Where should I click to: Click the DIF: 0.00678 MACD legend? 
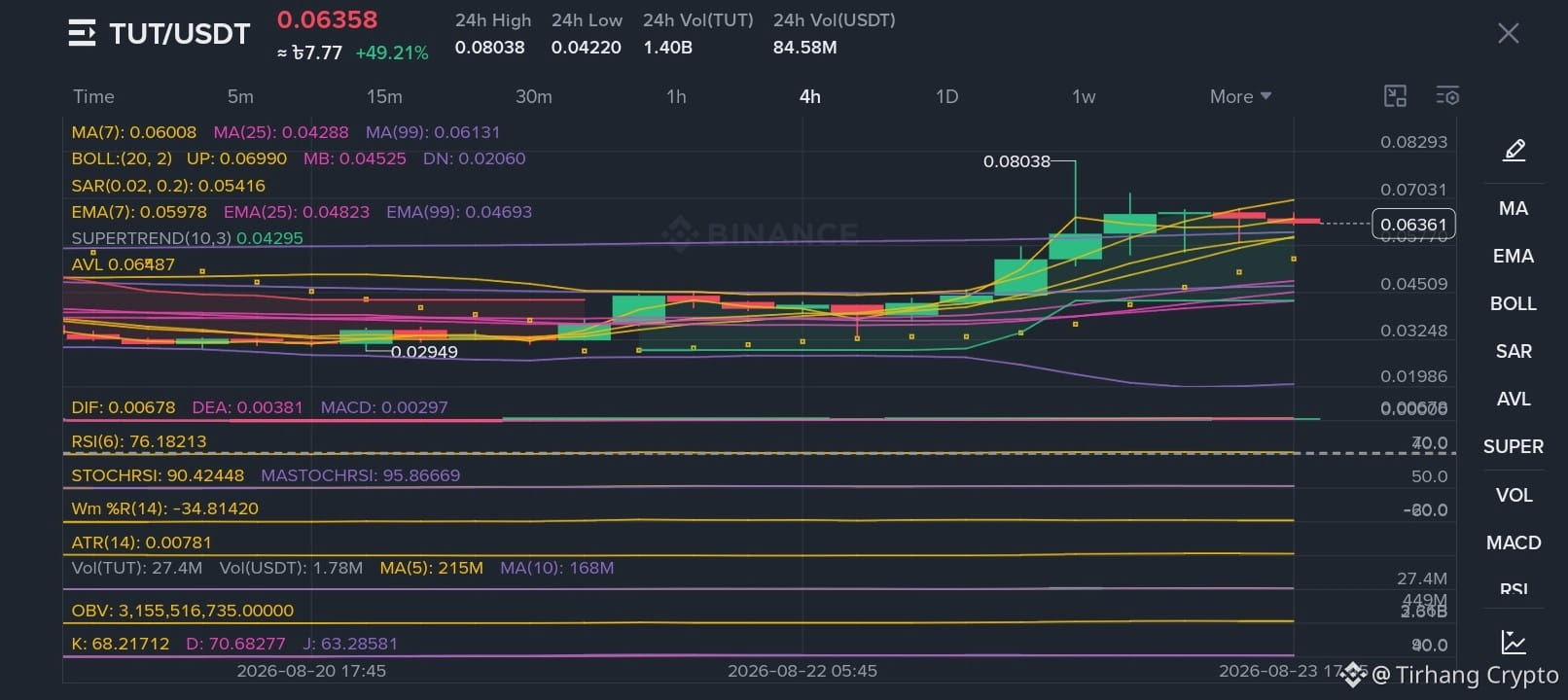(123, 407)
